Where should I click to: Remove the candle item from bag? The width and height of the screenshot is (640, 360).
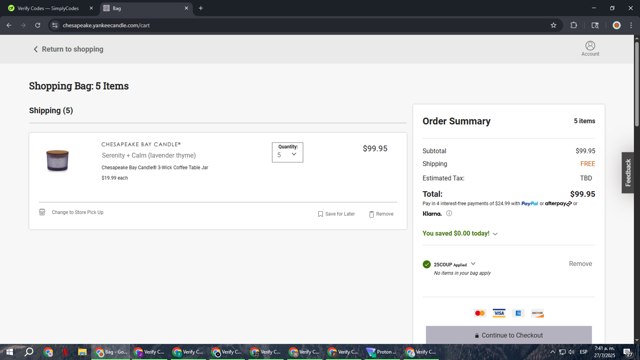[x=384, y=214]
